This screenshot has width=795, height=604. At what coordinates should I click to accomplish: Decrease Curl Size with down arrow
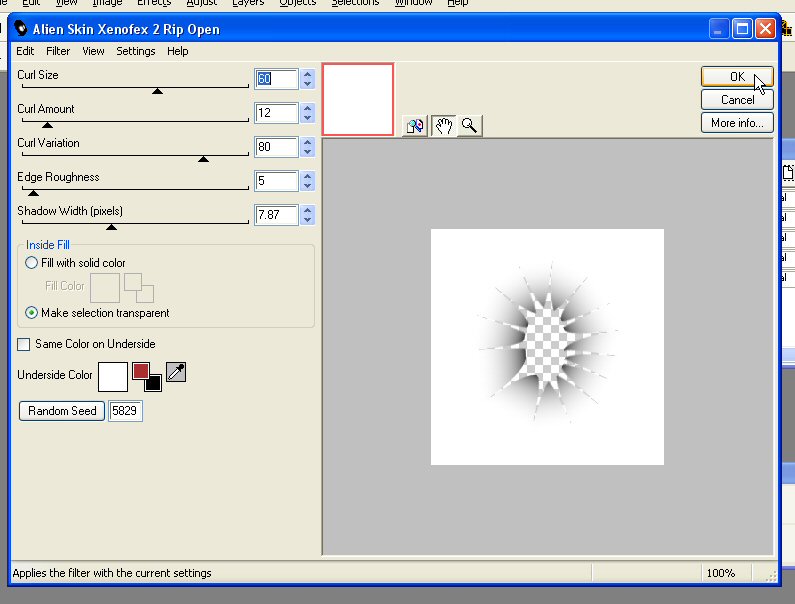tap(307, 84)
